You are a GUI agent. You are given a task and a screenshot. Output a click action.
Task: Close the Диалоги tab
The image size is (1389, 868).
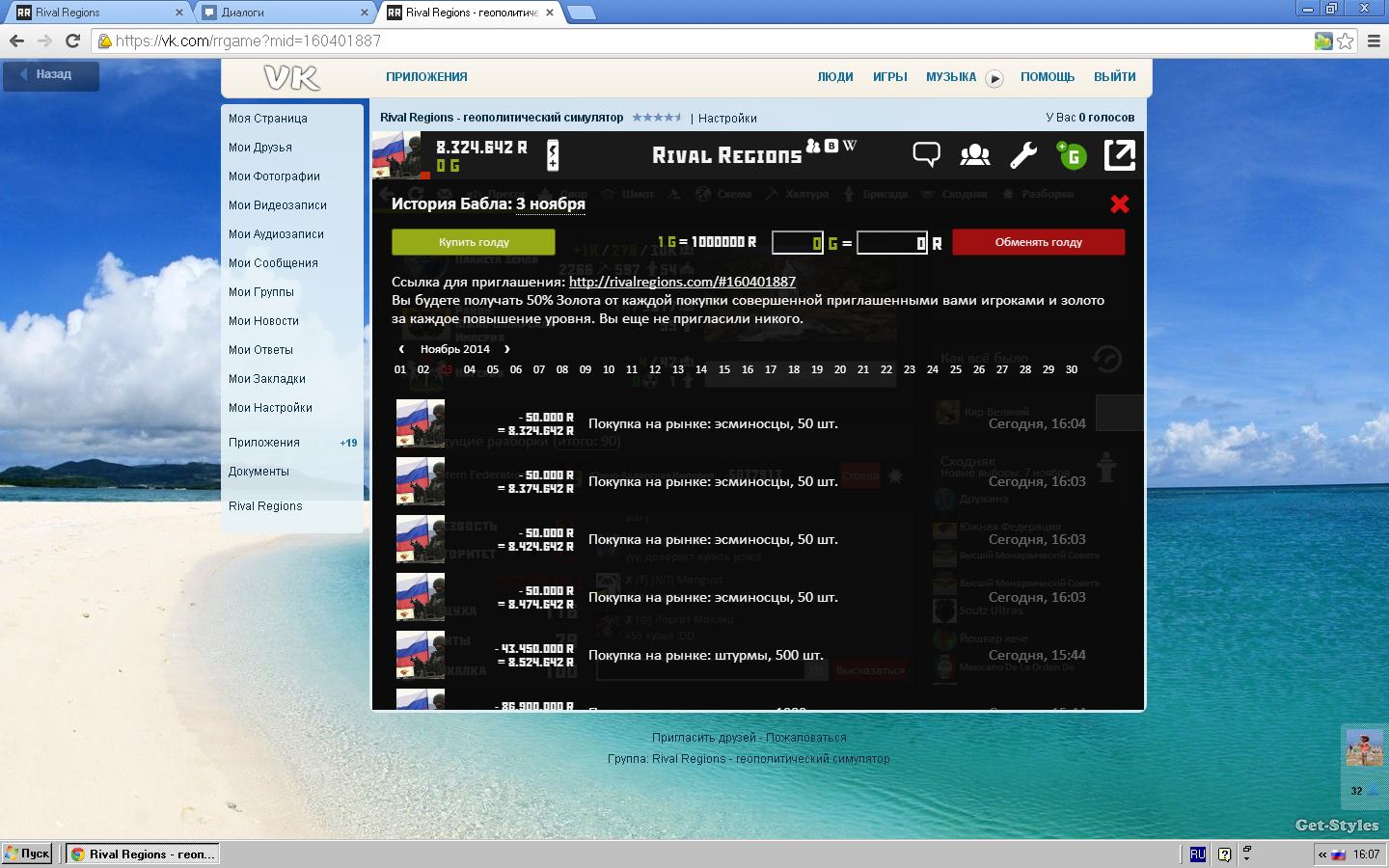point(364,13)
